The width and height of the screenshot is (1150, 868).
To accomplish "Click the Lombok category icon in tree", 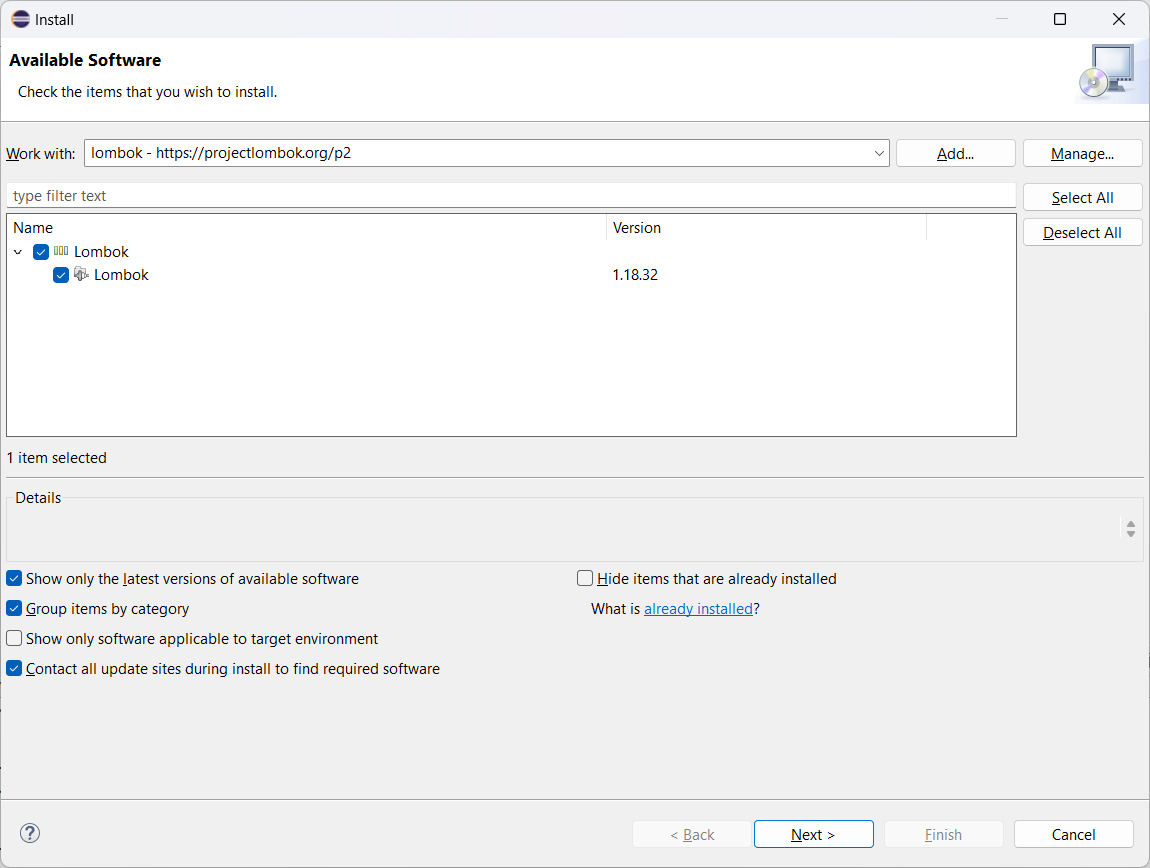I will click(x=61, y=252).
